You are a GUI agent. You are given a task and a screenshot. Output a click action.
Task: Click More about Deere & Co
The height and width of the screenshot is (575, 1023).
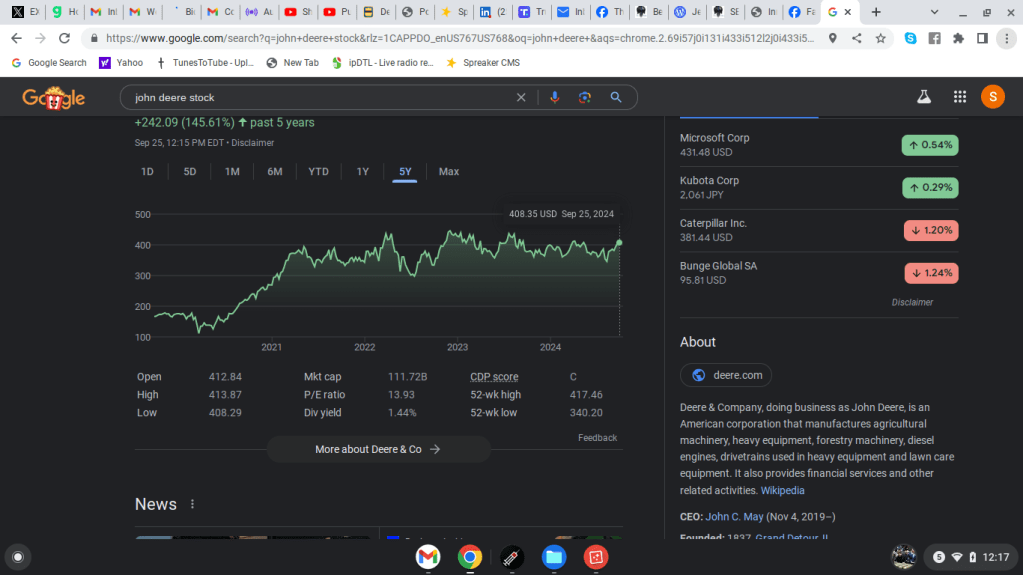click(x=378, y=449)
